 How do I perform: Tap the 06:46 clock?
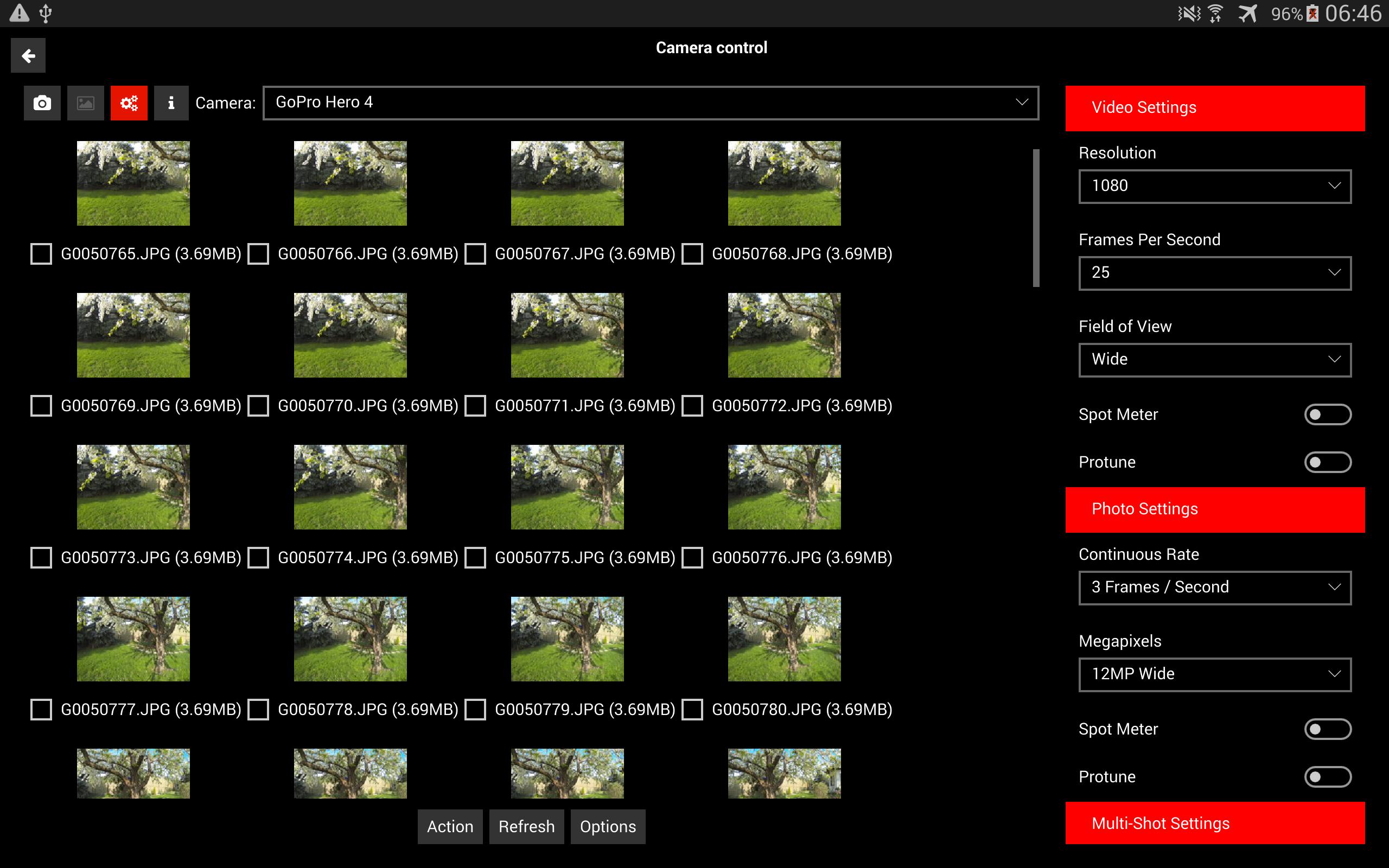[1353, 13]
